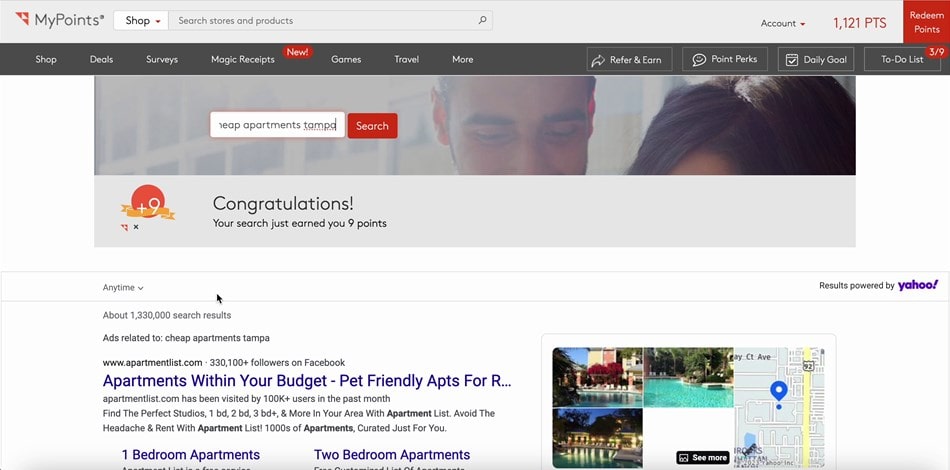Open the 1 Bedroom Apartments link
Viewport: 950px width, 470px height.
click(191, 455)
